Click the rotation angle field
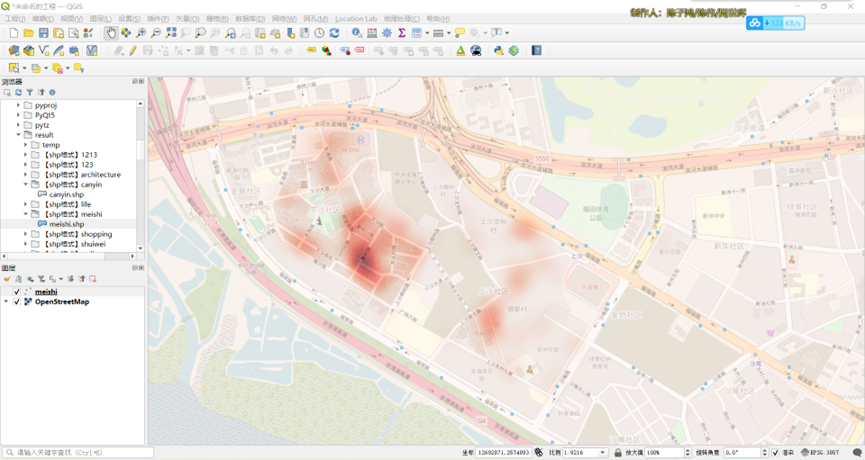865x460 pixels. click(742, 452)
